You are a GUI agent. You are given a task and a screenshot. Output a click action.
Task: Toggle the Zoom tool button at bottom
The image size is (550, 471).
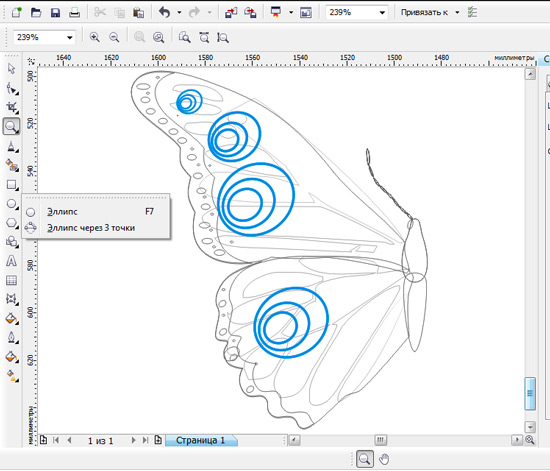tap(365, 459)
